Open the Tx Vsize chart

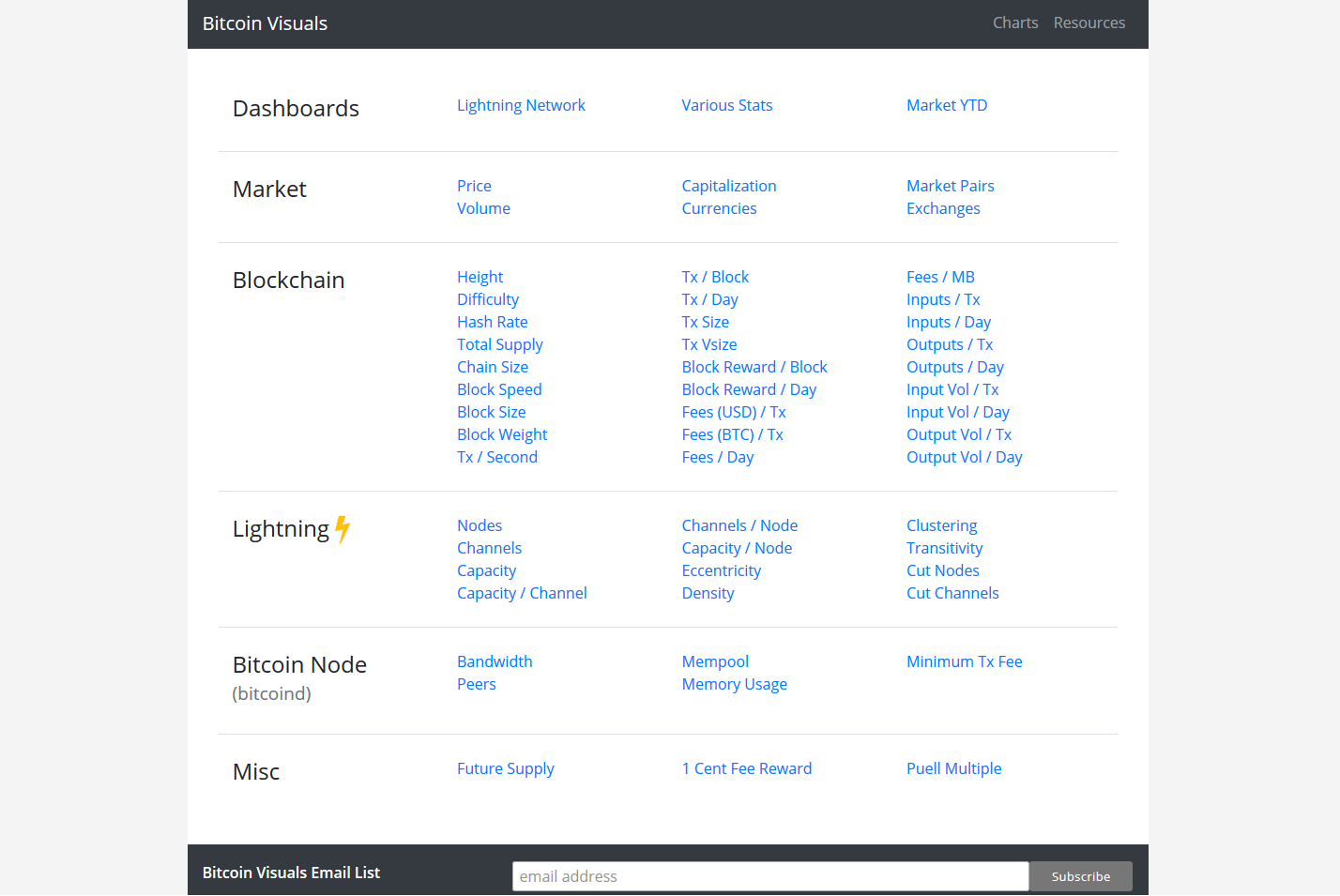(709, 344)
